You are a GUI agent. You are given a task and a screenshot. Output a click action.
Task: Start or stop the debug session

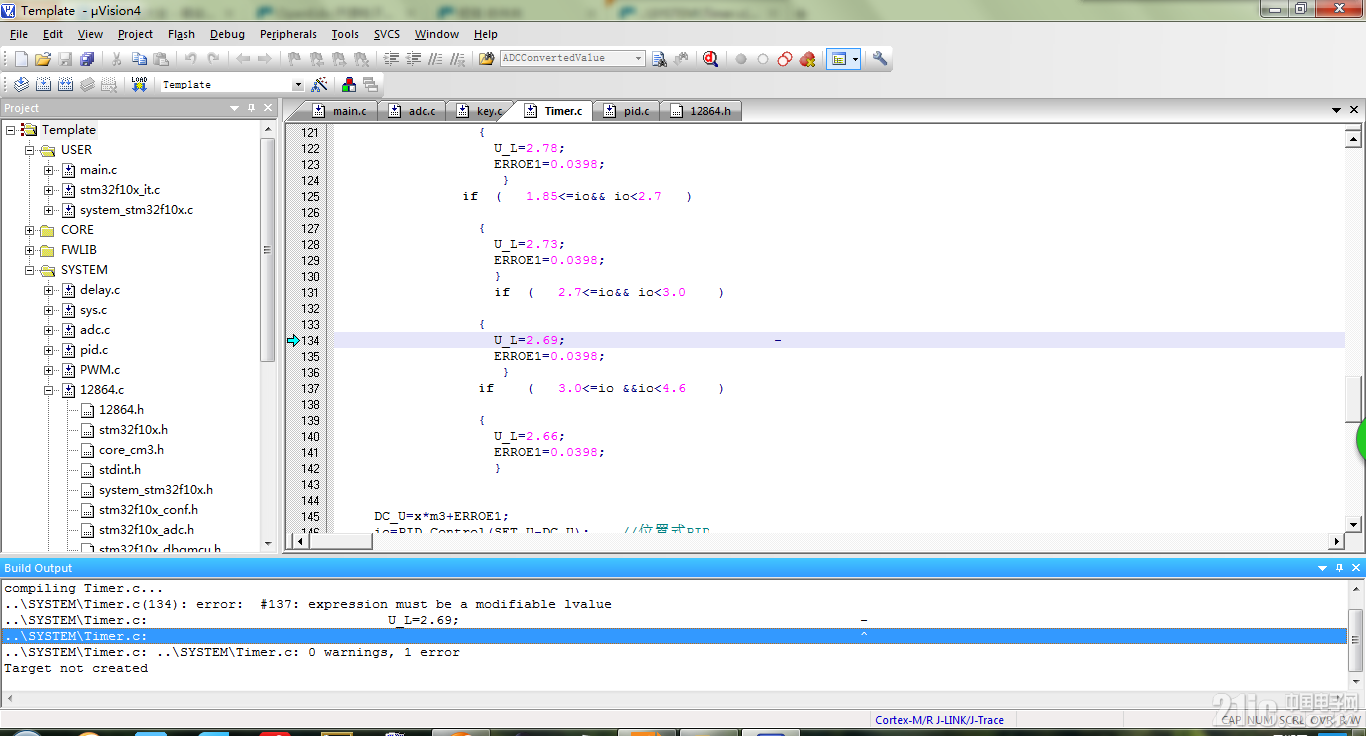pos(710,59)
